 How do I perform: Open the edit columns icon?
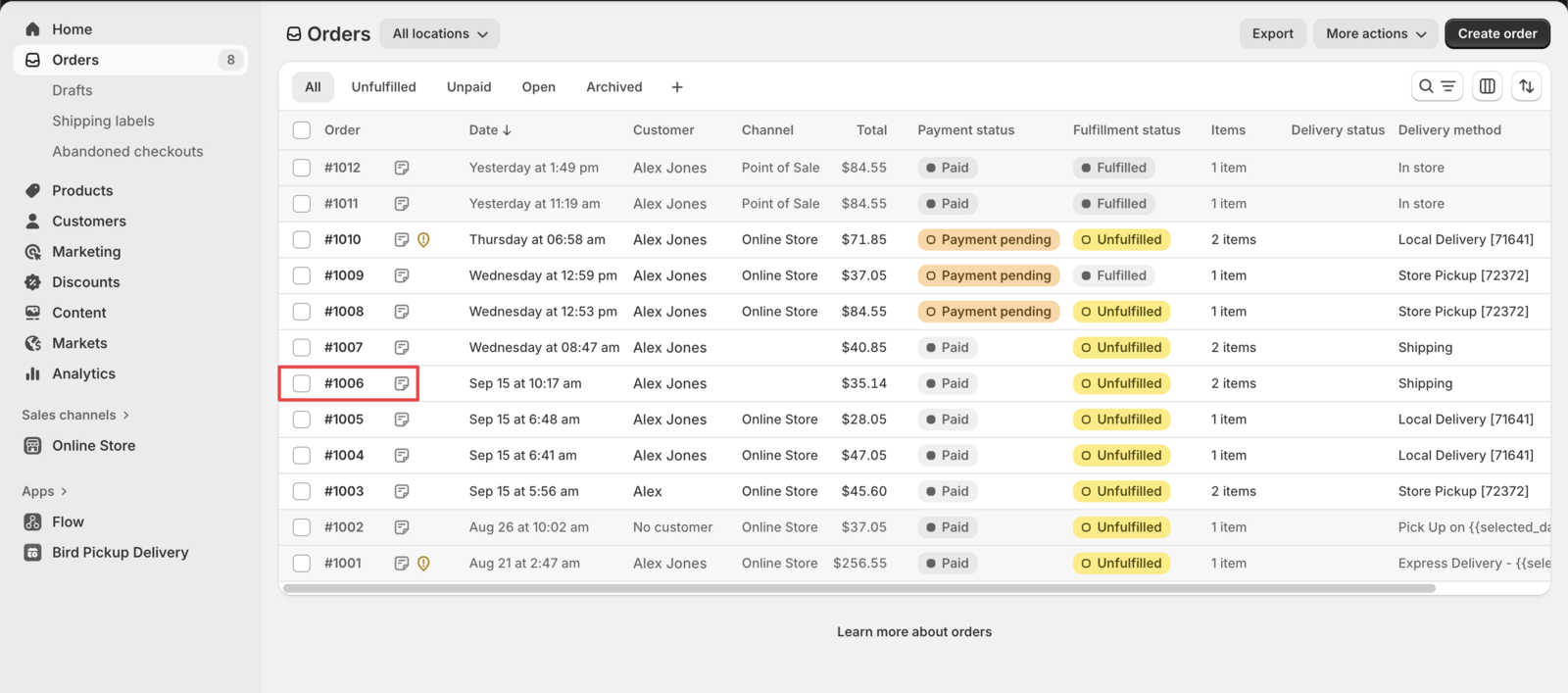[x=1487, y=86]
